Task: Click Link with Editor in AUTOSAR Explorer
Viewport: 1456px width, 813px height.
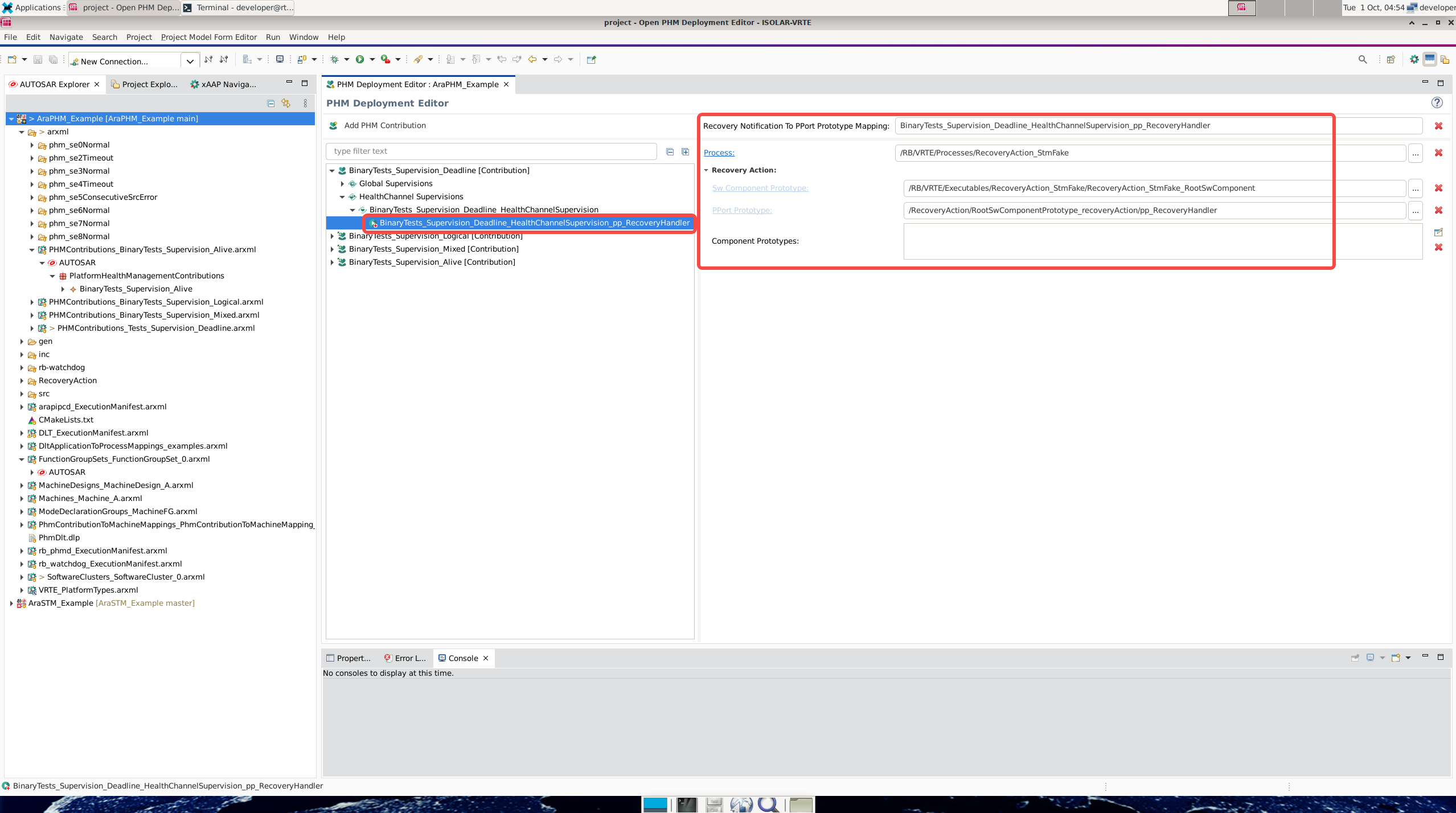Action: tap(286, 103)
